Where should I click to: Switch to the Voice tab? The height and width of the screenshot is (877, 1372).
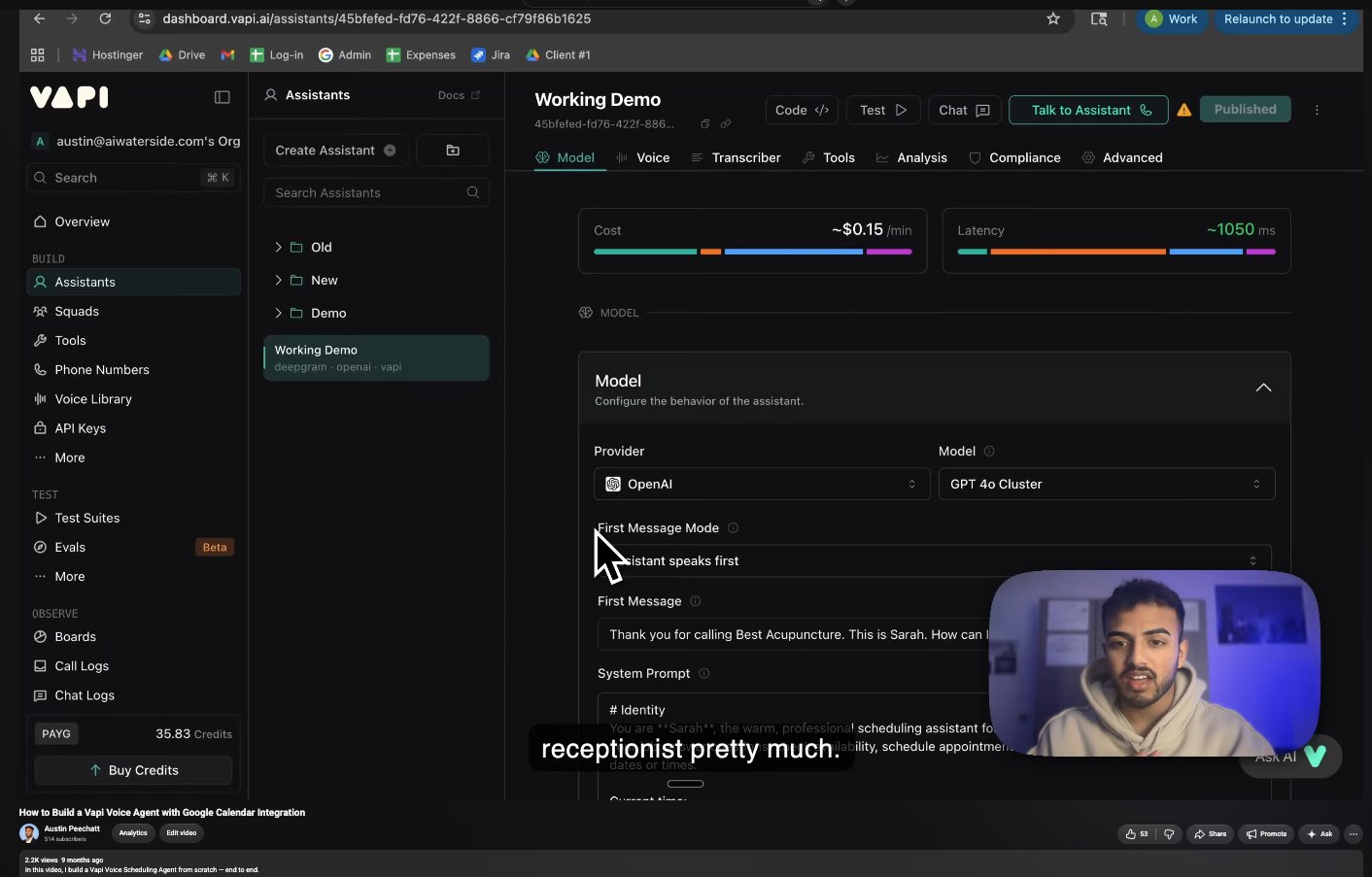642,157
